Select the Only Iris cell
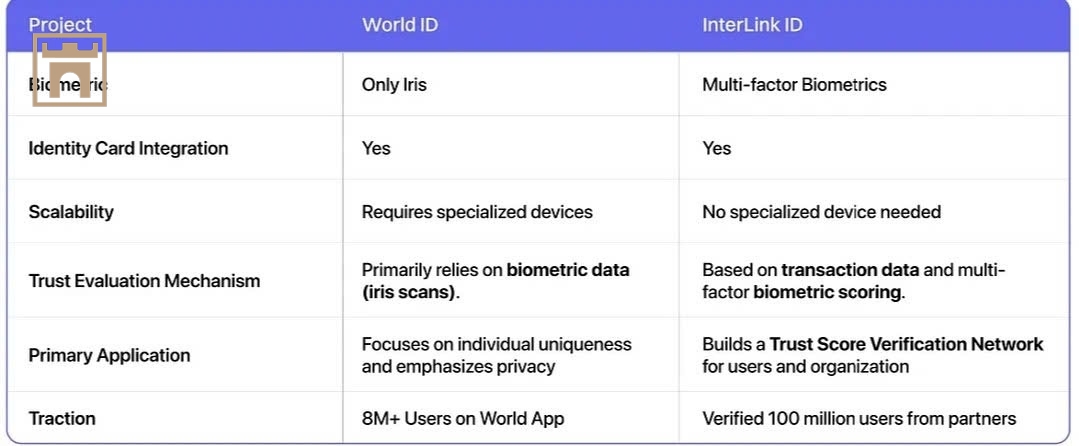The image size is (1079, 446). pos(394,85)
